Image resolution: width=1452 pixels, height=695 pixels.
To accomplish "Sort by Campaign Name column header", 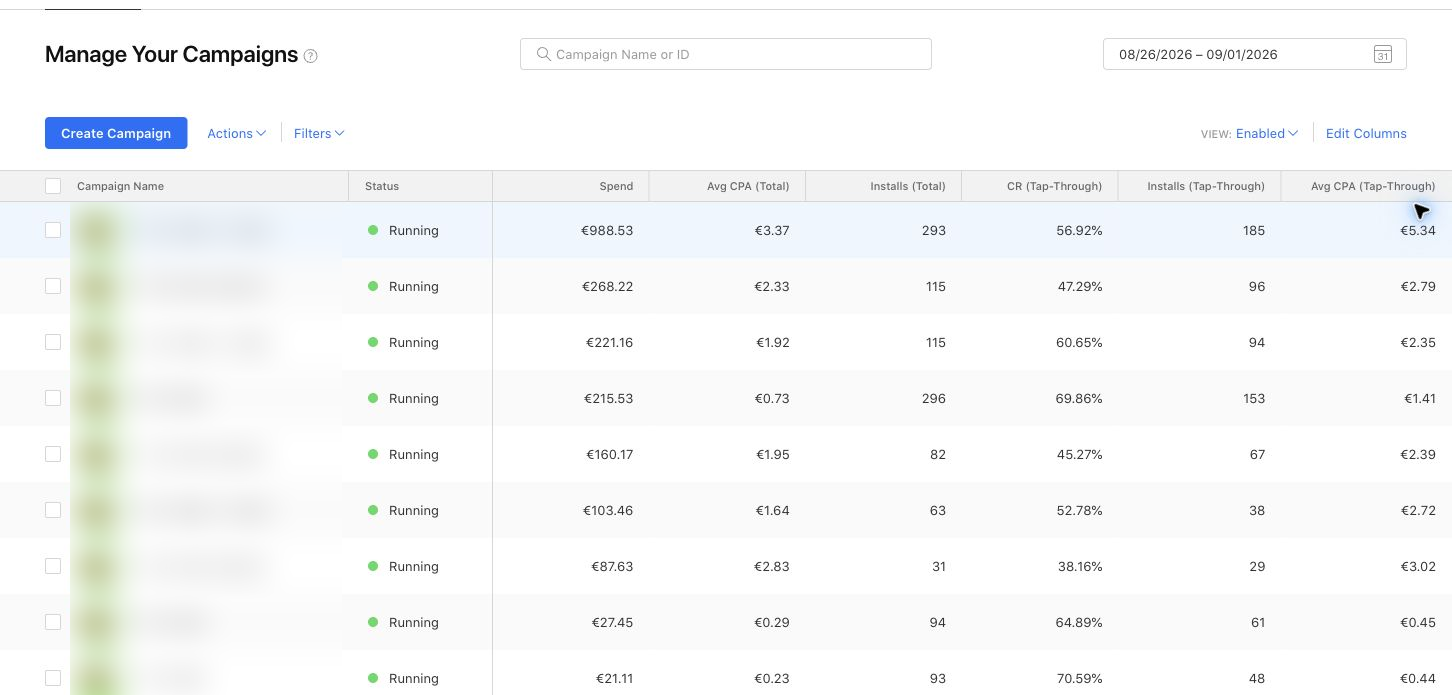I will tap(120, 186).
